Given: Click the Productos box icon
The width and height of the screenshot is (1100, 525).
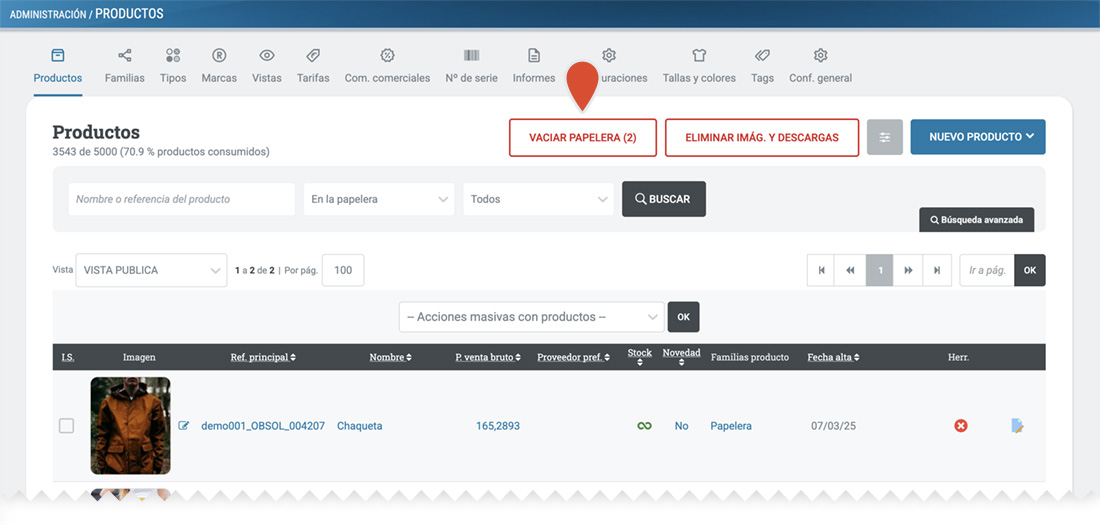Looking at the screenshot, I should pyautogui.click(x=58, y=55).
